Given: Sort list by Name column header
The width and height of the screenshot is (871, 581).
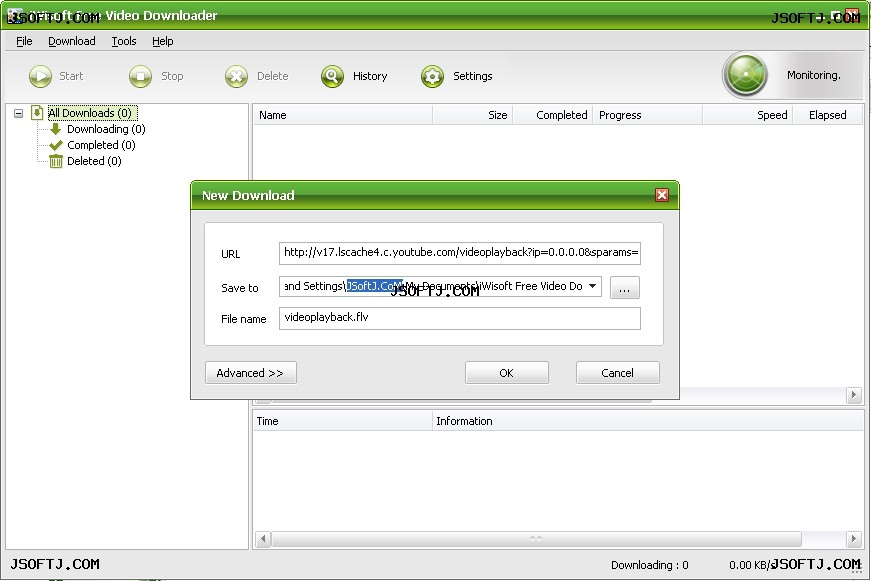Looking at the screenshot, I should (x=343, y=115).
